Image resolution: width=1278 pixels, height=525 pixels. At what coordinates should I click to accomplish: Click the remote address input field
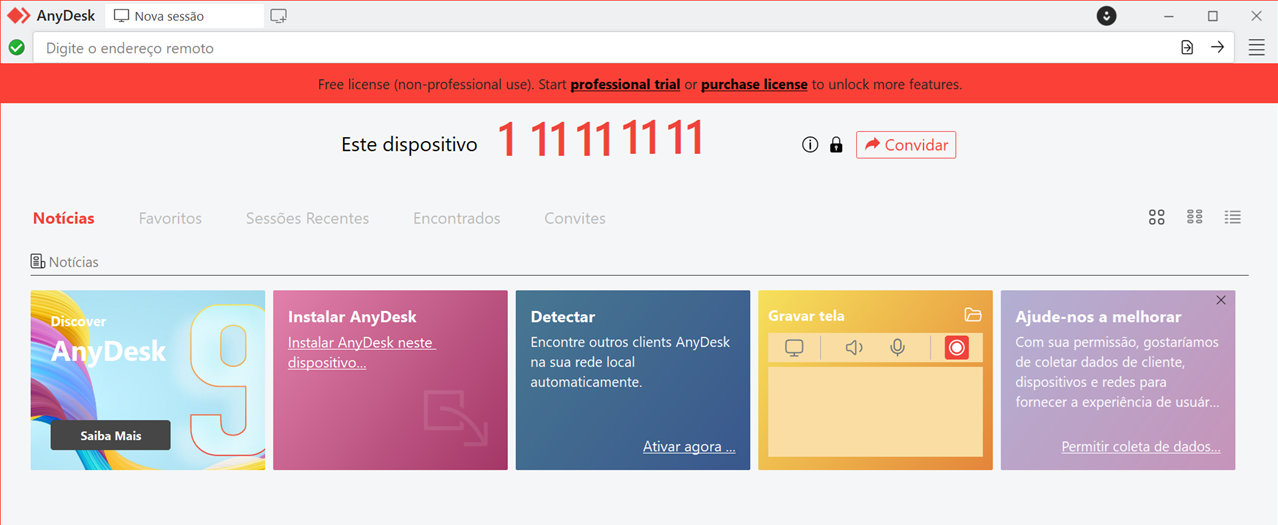(x=600, y=48)
